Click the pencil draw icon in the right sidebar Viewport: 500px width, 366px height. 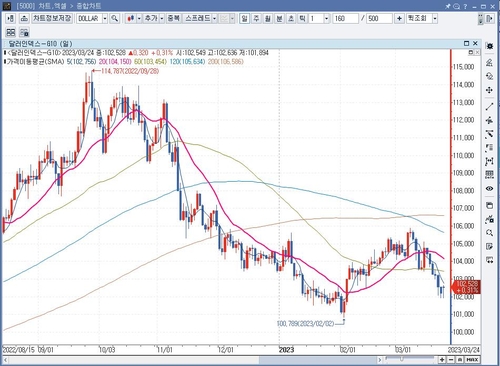pyautogui.click(x=489, y=62)
